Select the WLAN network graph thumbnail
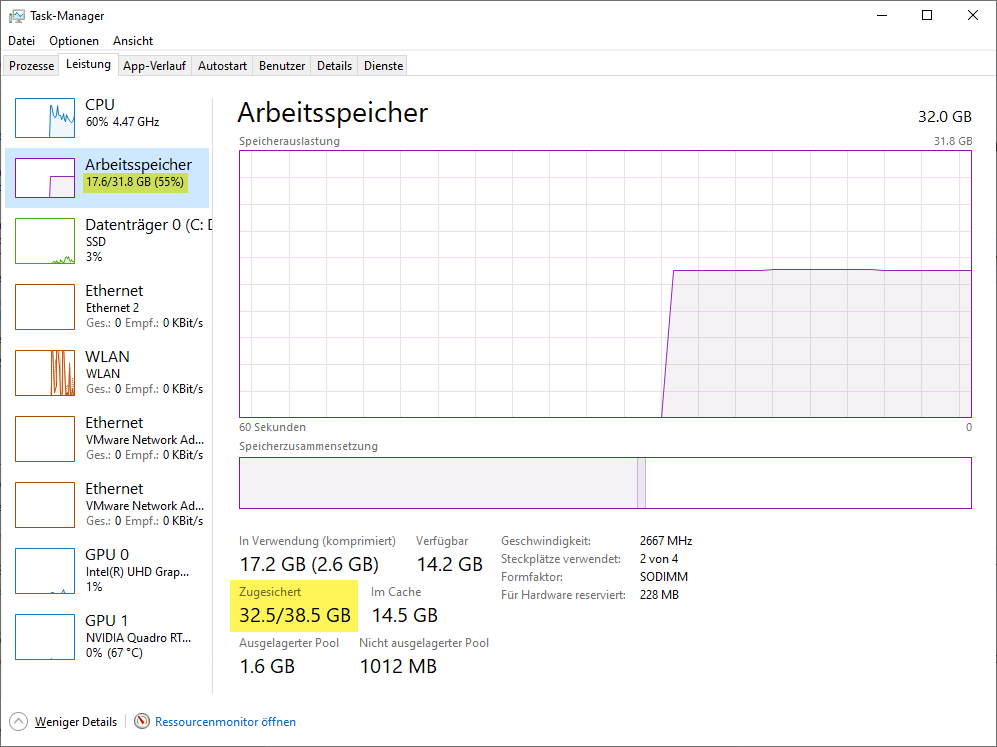 [x=45, y=373]
